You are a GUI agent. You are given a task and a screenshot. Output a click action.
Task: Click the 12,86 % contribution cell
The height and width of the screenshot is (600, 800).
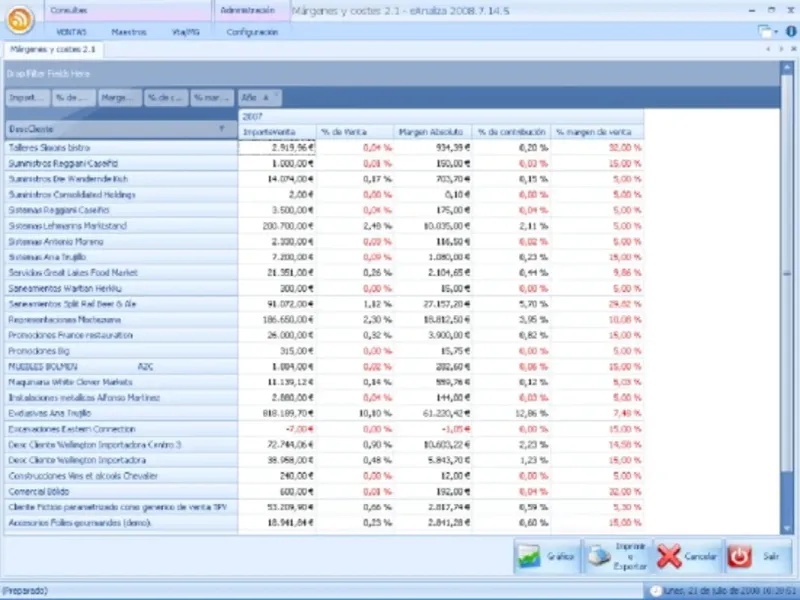coord(511,413)
